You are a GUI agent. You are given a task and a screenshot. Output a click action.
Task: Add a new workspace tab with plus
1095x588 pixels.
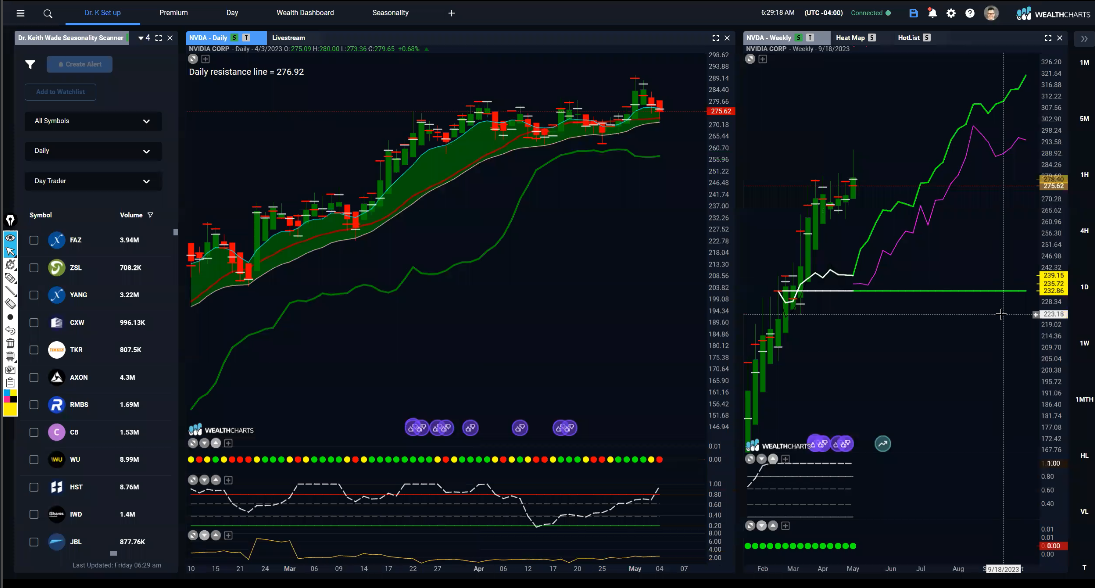451,13
